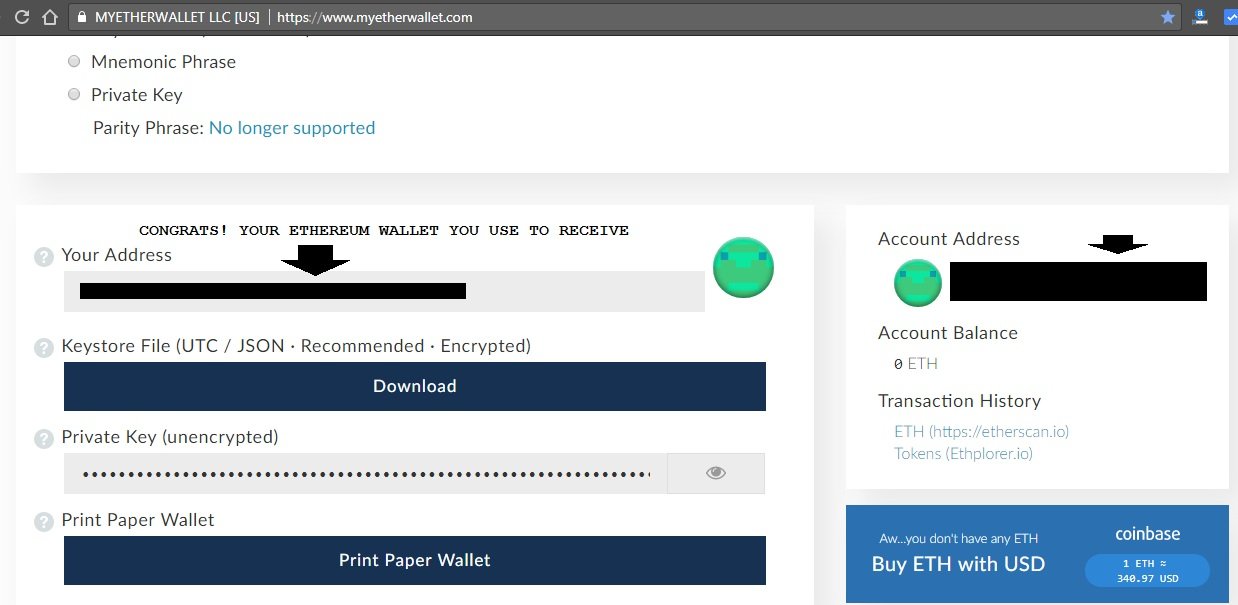Go to browser home page icon
This screenshot has height=605, width=1238.
[49, 17]
